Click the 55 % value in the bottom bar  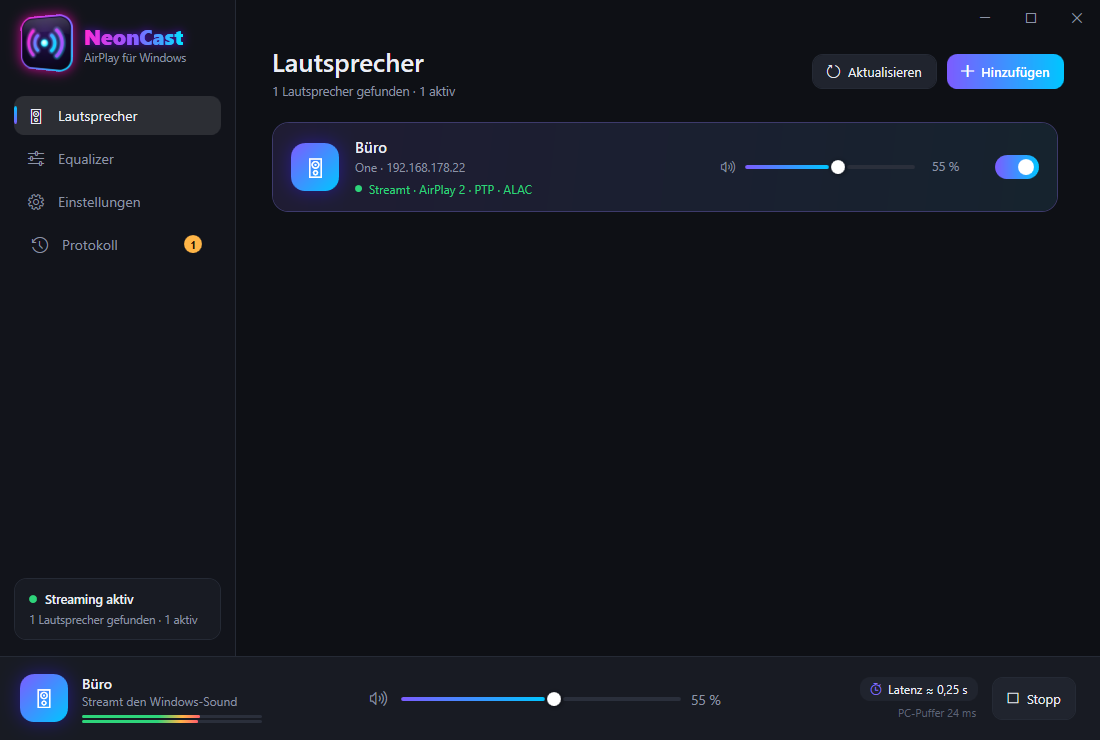[706, 700]
